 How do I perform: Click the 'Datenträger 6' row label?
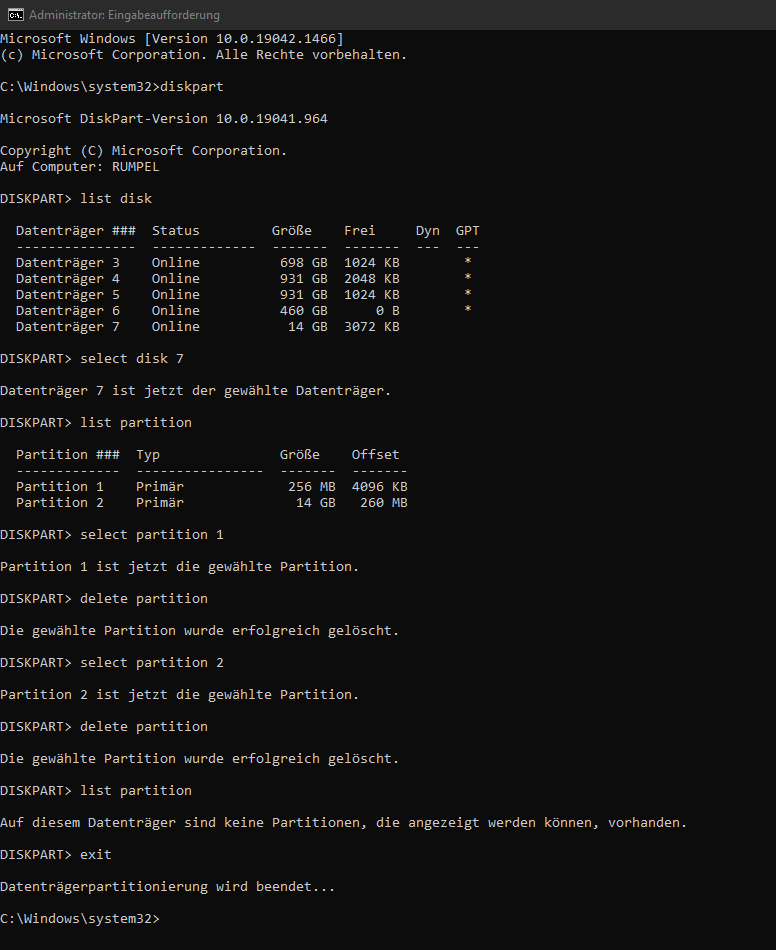tap(68, 311)
